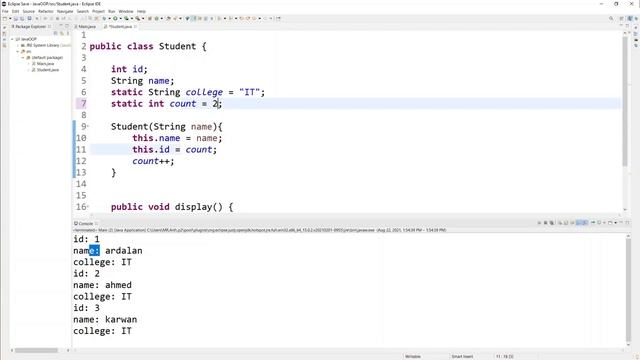Open the Edit menu
This screenshot has width=640, height=360.
coord(16,11)
